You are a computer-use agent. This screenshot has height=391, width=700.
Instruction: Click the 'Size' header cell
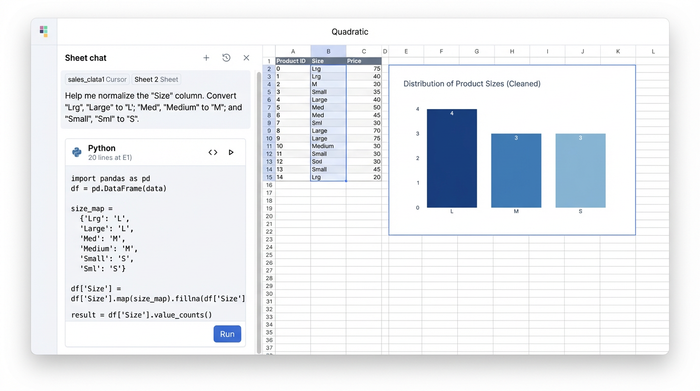pyautogui.click(x=328, y=61)
